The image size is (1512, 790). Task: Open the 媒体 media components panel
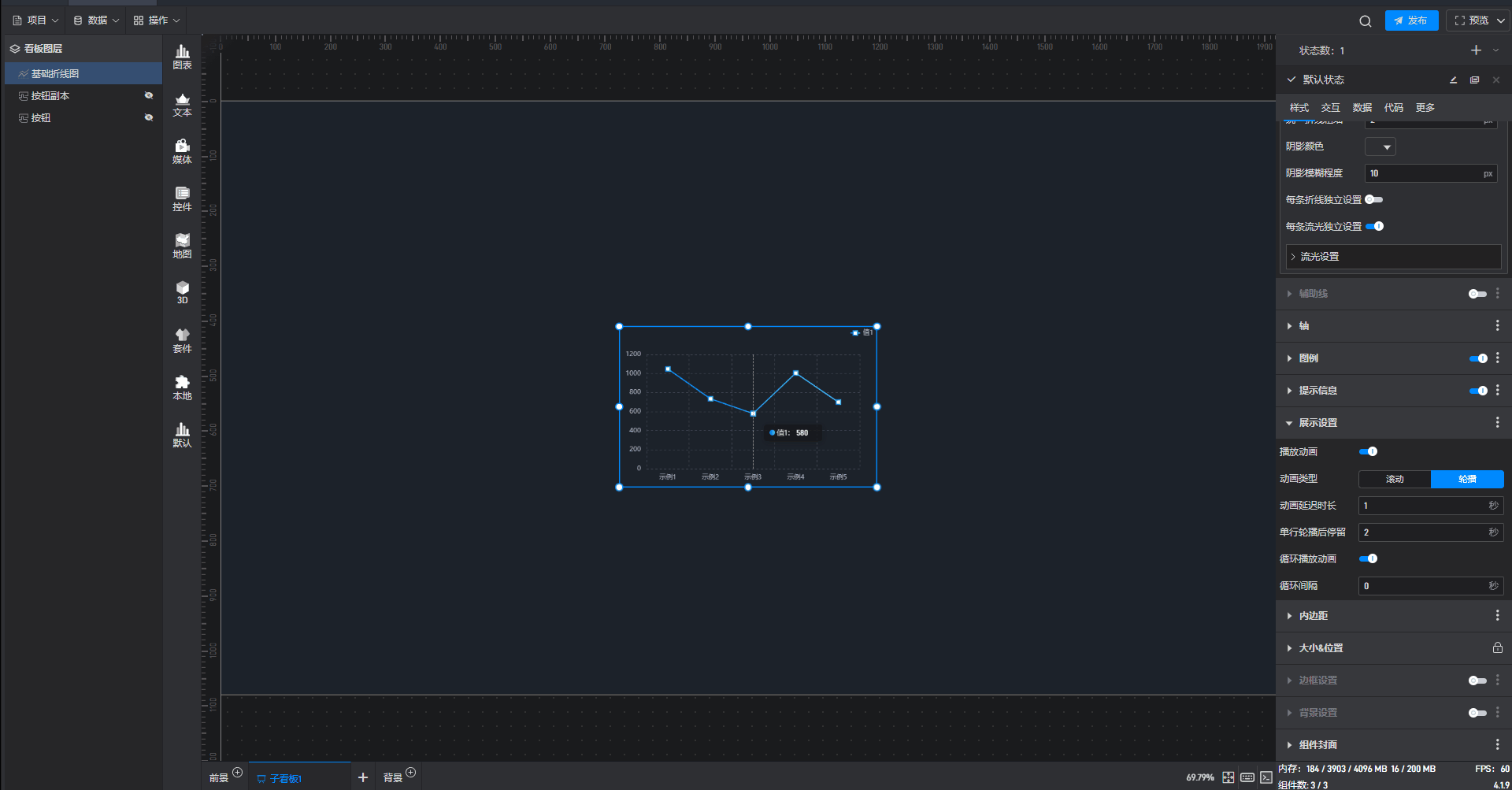[x=182, y=151]
